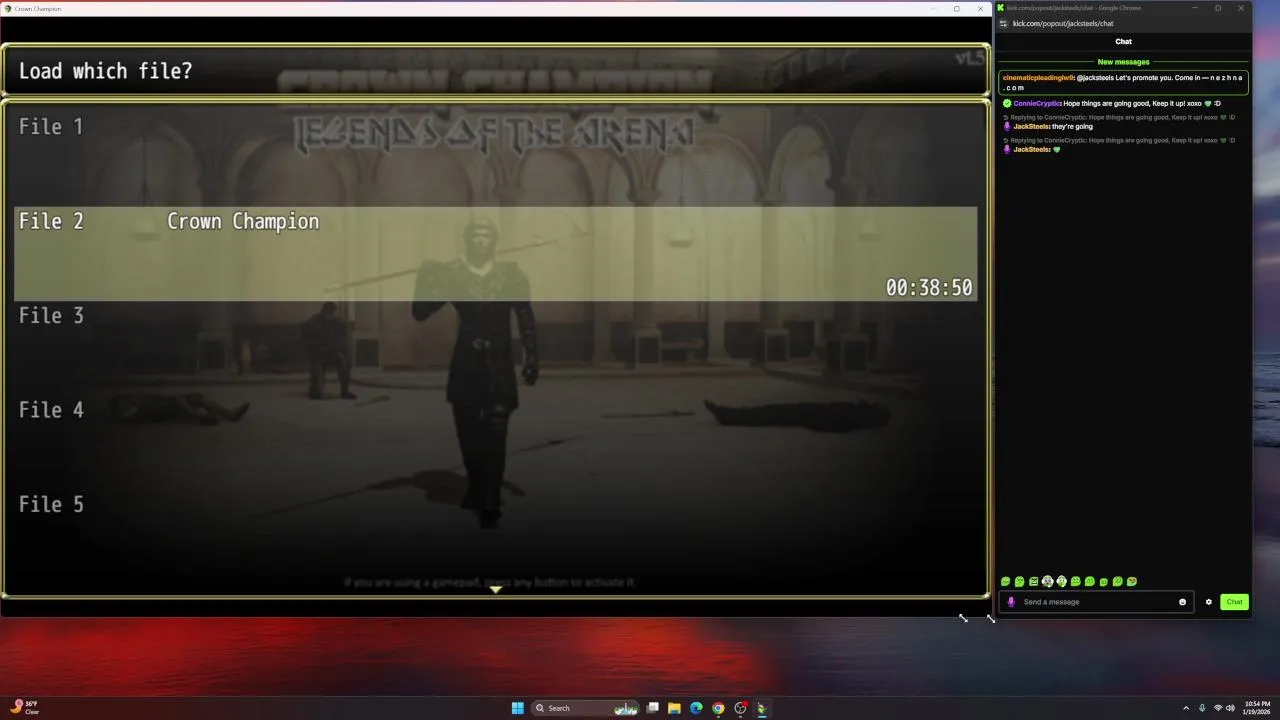Click the kick.com popout address bar
This screenshot has height=720, width=1280.
point(1063,24)
